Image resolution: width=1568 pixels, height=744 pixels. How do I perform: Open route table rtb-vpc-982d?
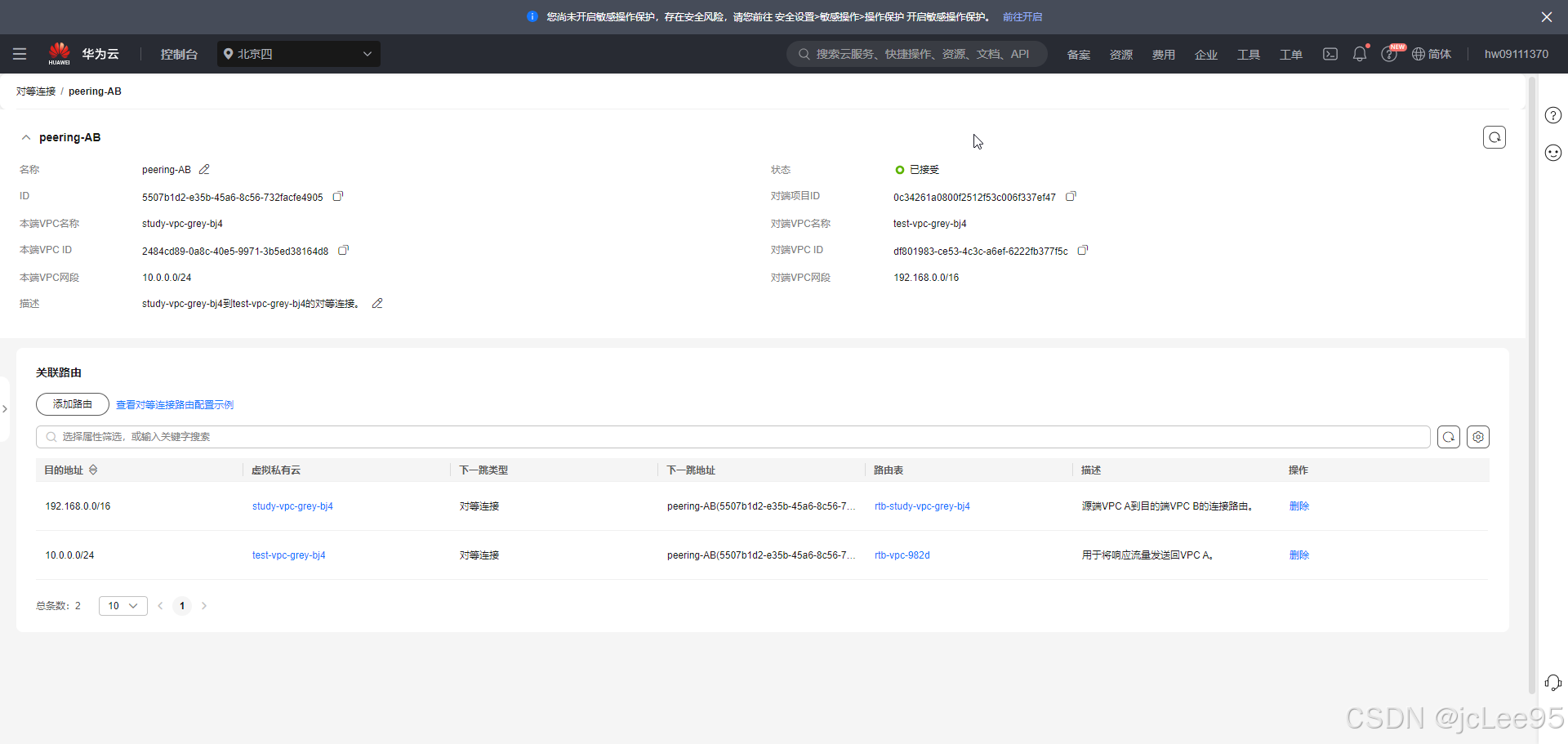(902, 555)
